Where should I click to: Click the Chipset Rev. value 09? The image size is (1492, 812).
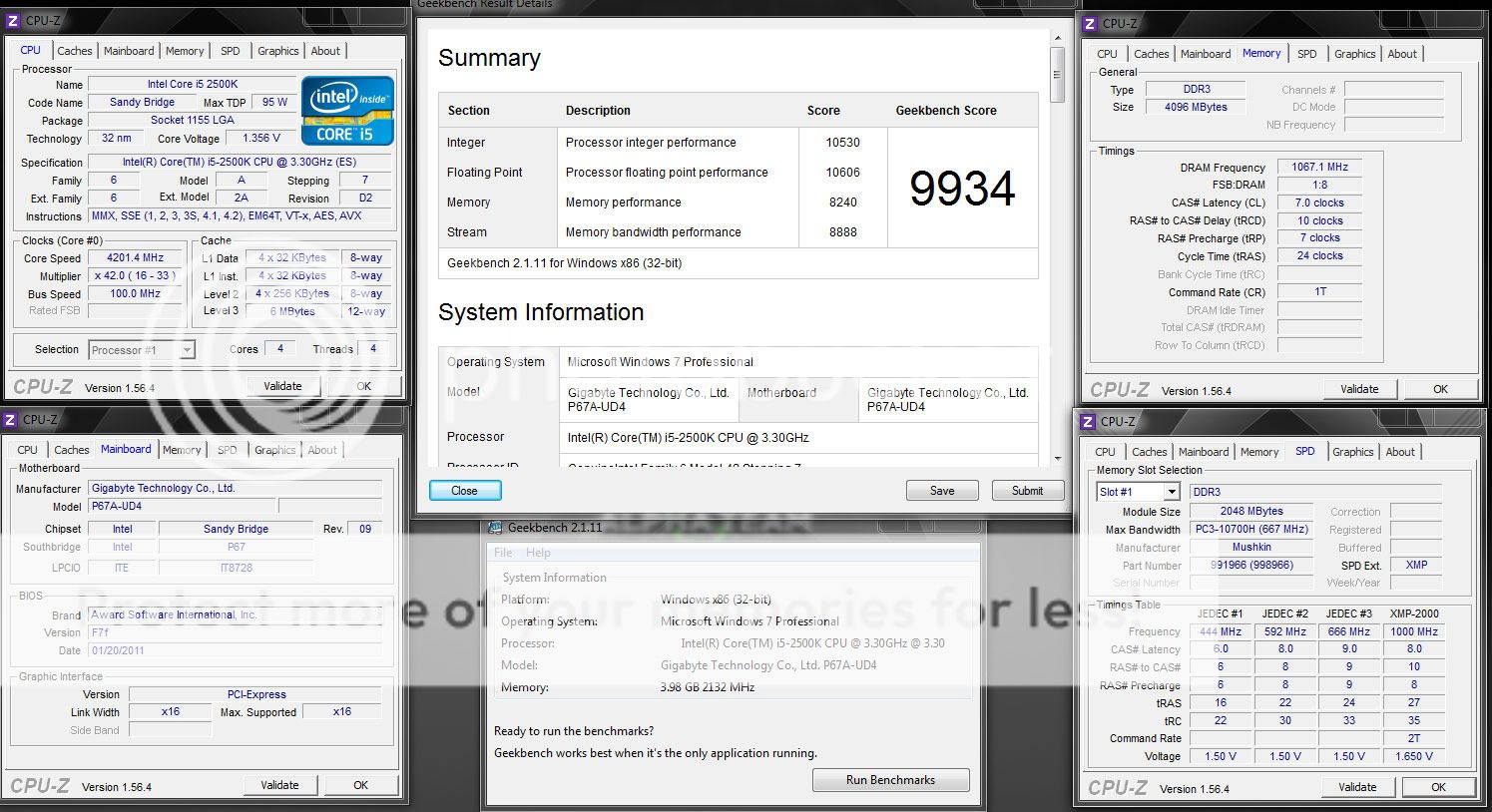365,529
